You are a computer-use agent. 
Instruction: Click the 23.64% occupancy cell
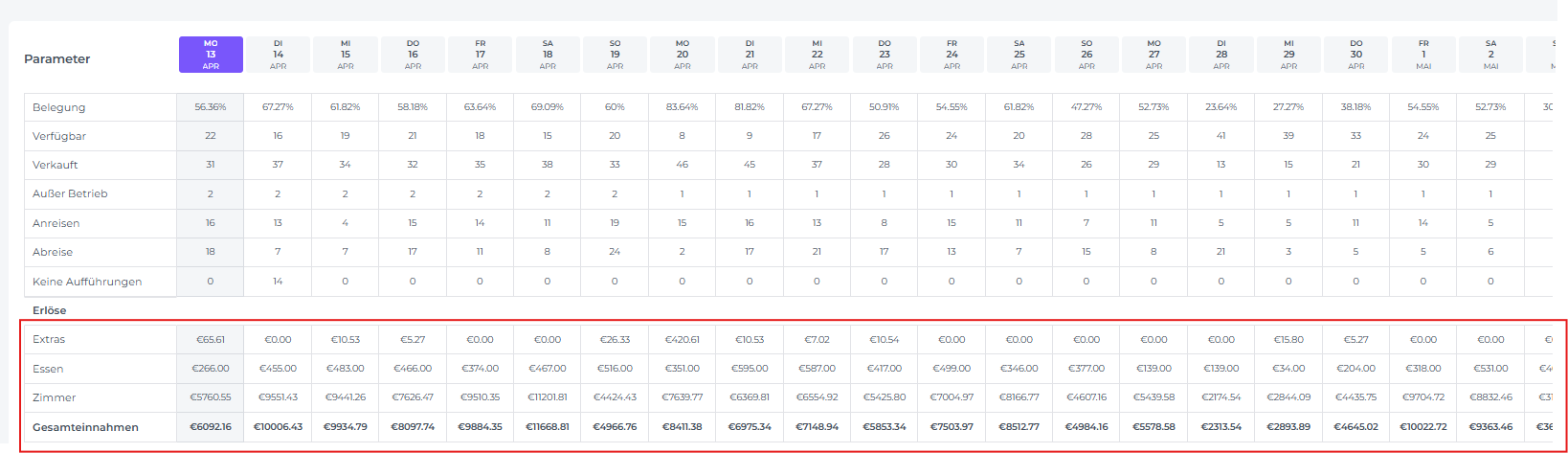click(1221, 107)
